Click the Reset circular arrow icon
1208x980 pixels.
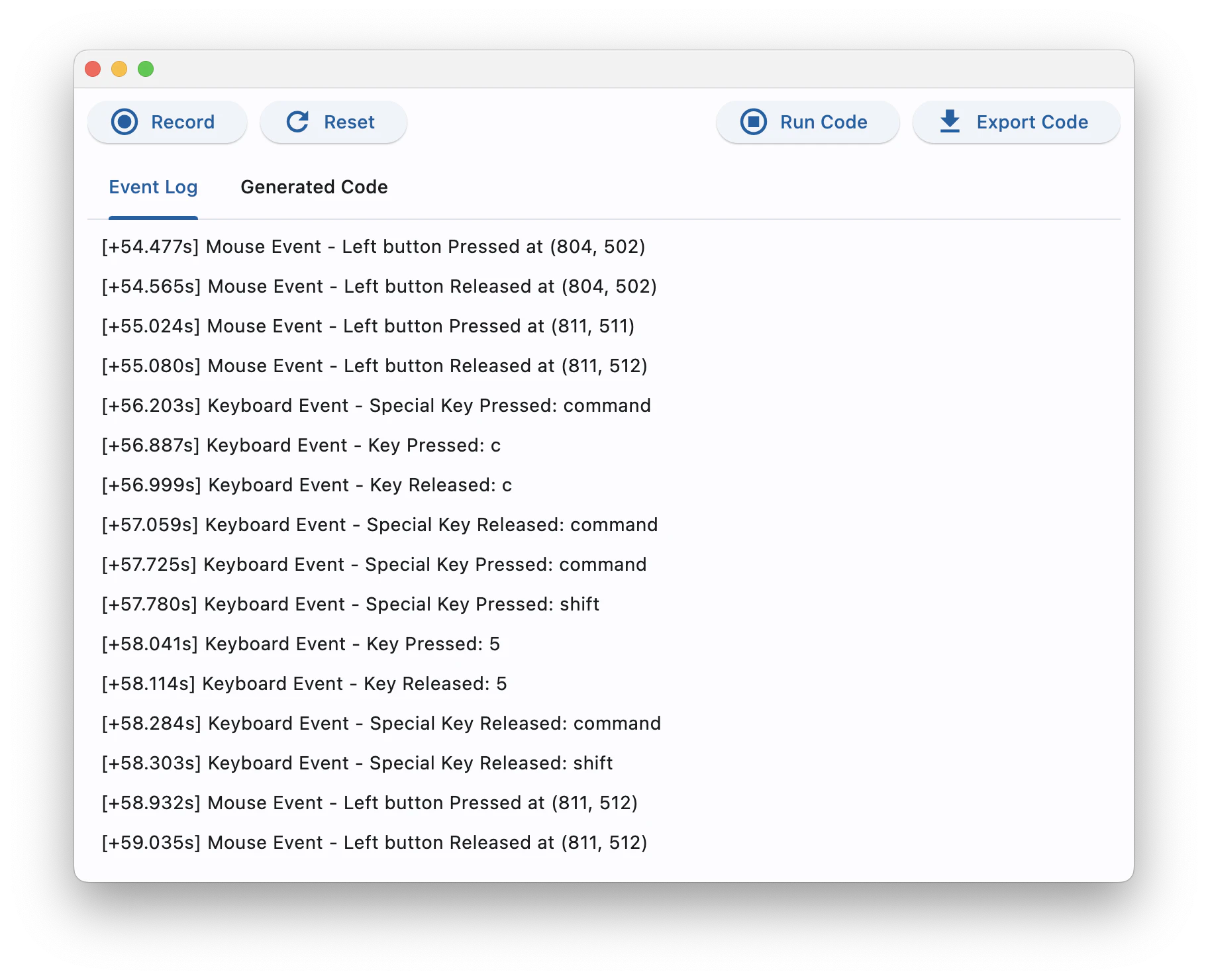[x=297, y=122]
